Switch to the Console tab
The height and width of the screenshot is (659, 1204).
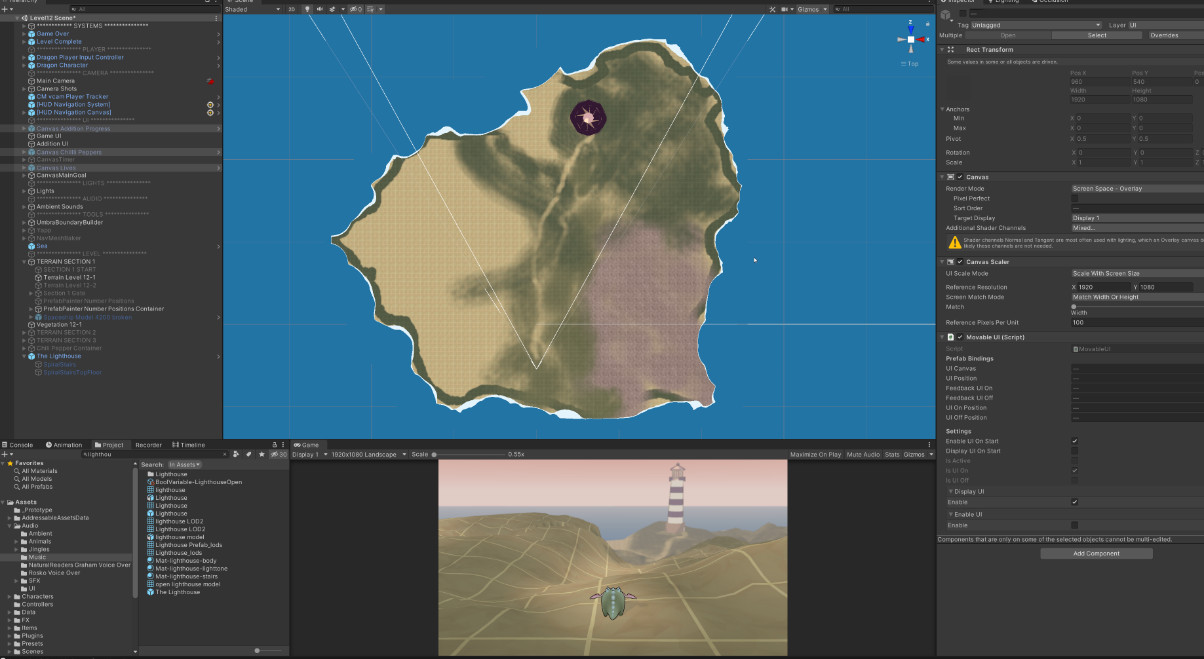20,444
